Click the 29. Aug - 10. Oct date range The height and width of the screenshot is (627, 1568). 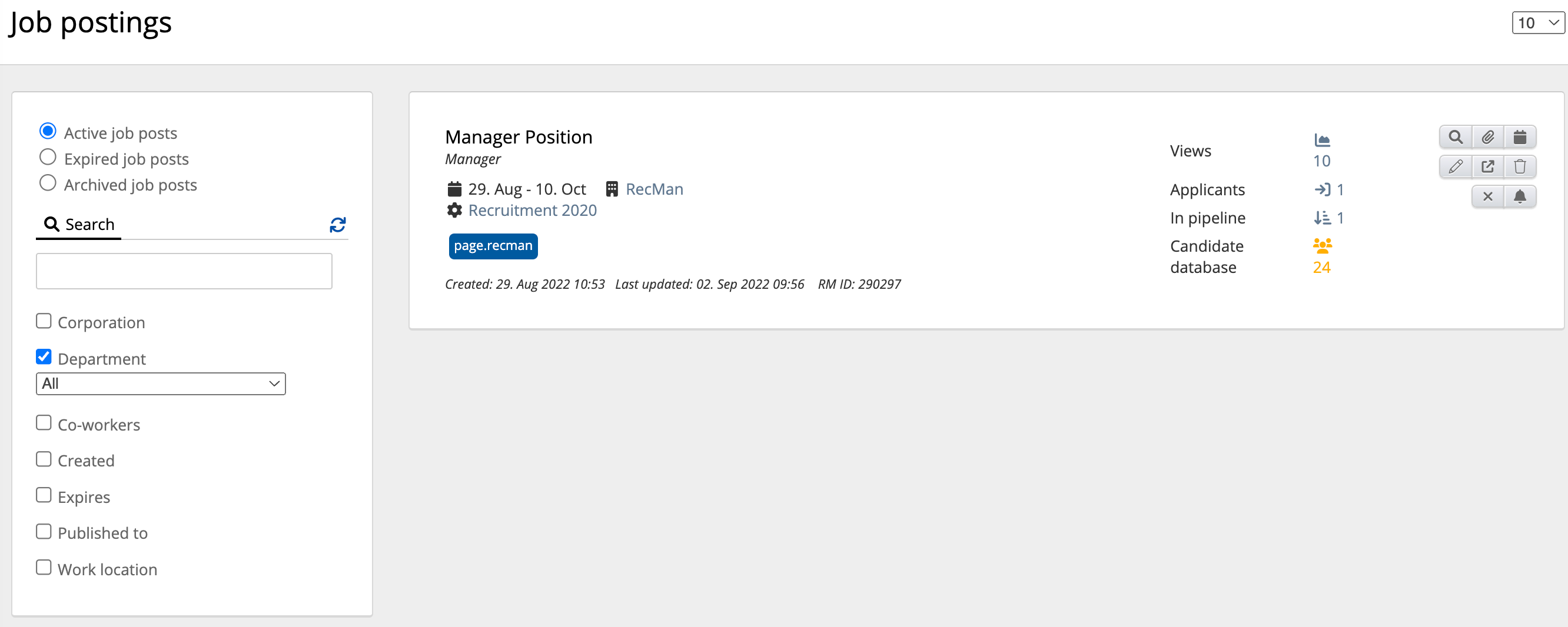[527, 189]
